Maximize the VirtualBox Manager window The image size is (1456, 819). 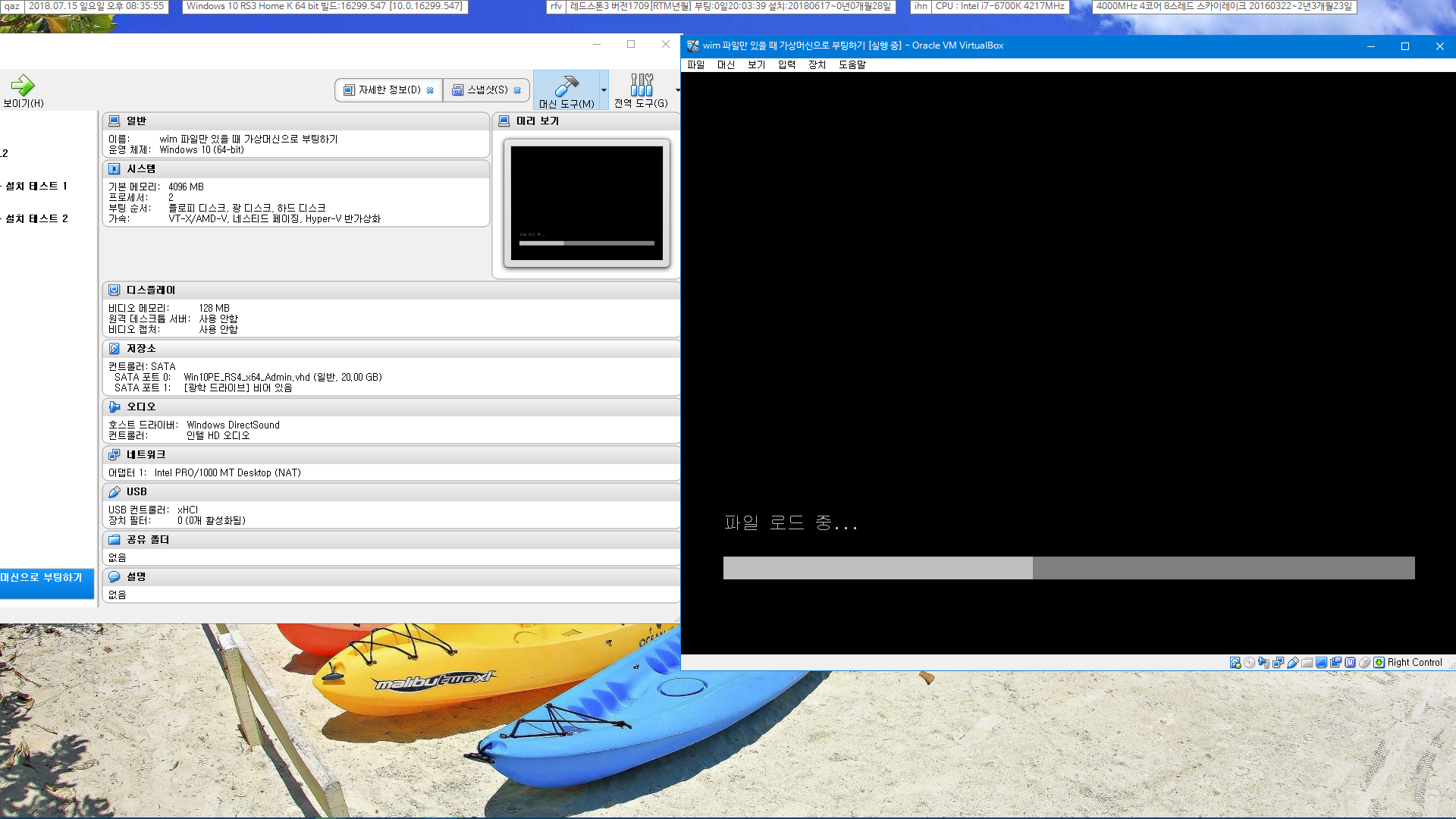pyautogui.click(x=630, y=44)
